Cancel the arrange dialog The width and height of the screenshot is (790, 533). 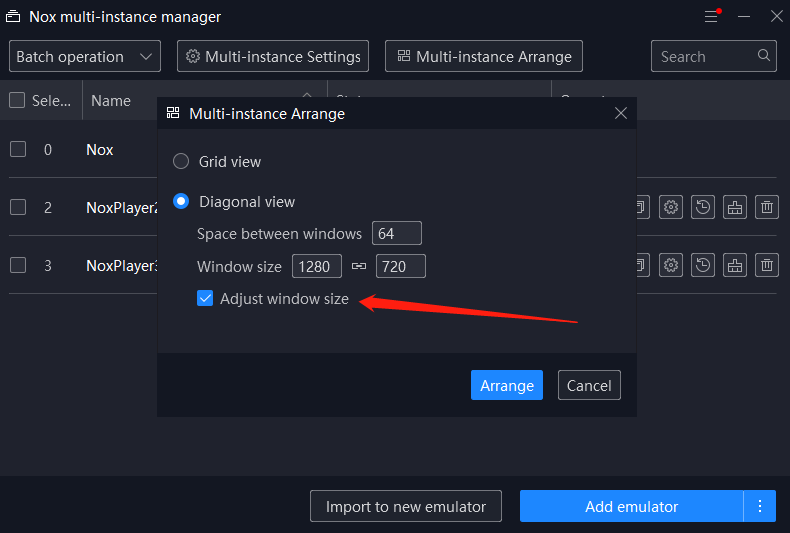pos(589,385)
